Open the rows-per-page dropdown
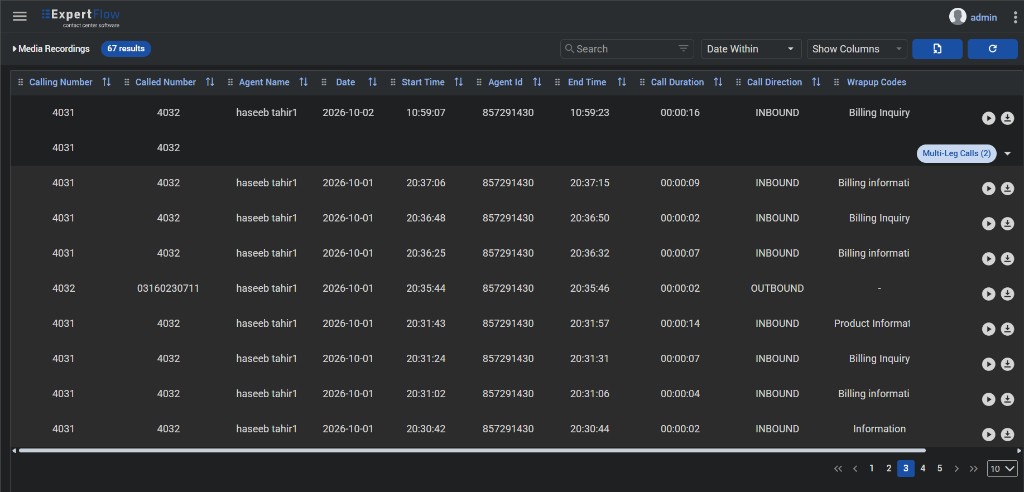This screenshot has width=1024, height=492. pos(1002,468)
